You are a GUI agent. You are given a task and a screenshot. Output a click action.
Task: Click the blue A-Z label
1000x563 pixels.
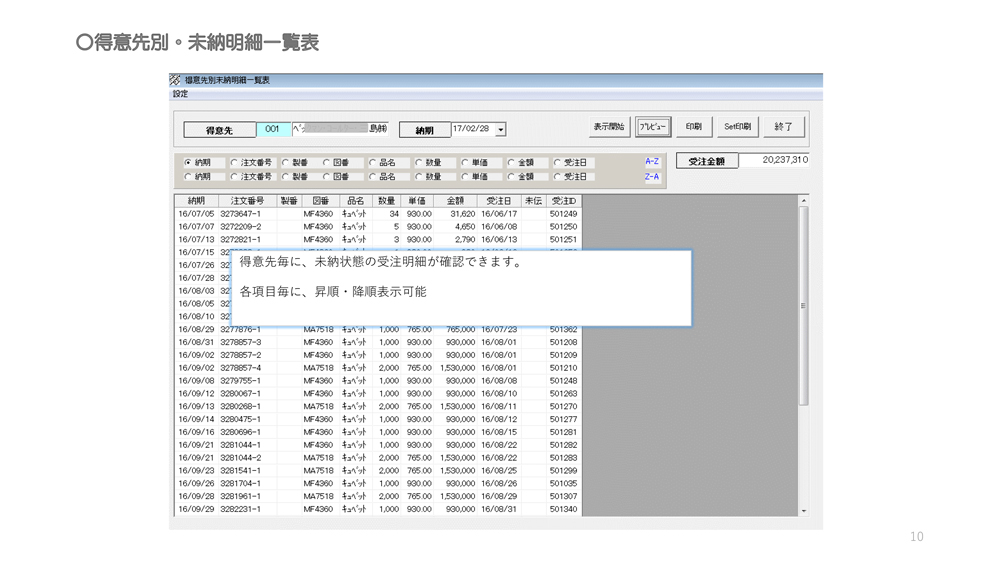click(x=652, y=162)
